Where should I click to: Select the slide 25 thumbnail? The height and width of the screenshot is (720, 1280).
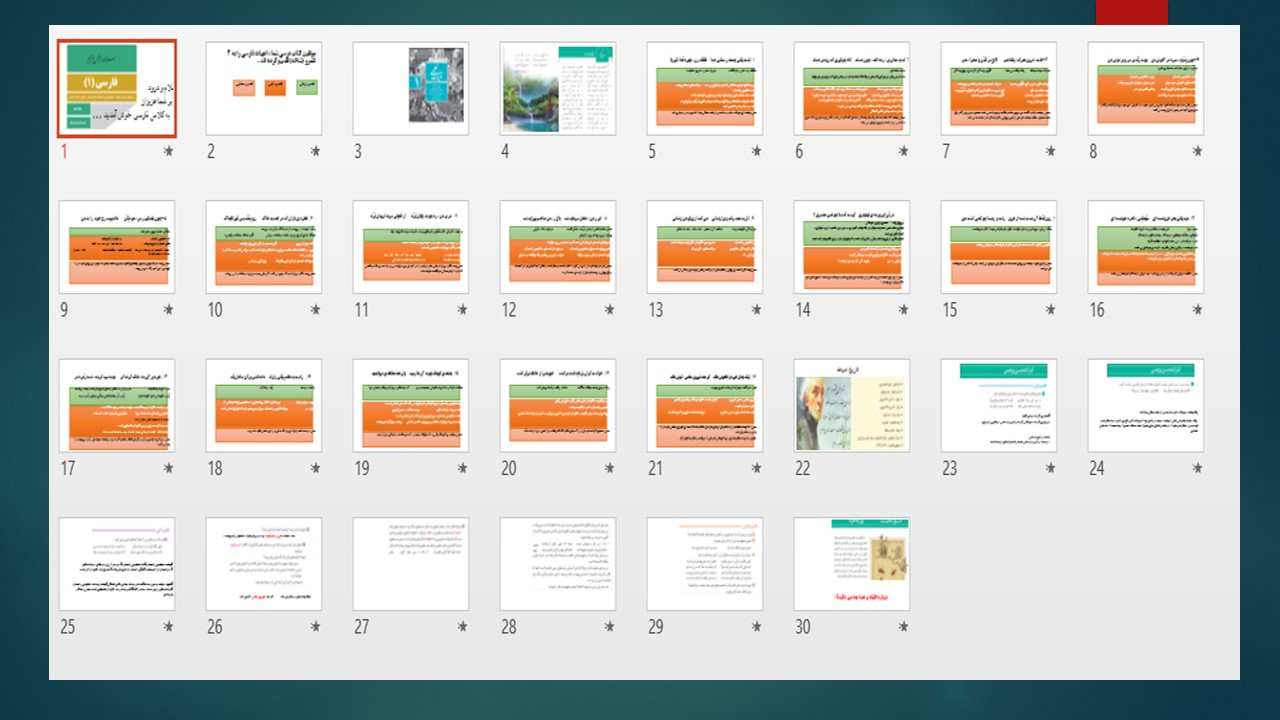(117, 564)
